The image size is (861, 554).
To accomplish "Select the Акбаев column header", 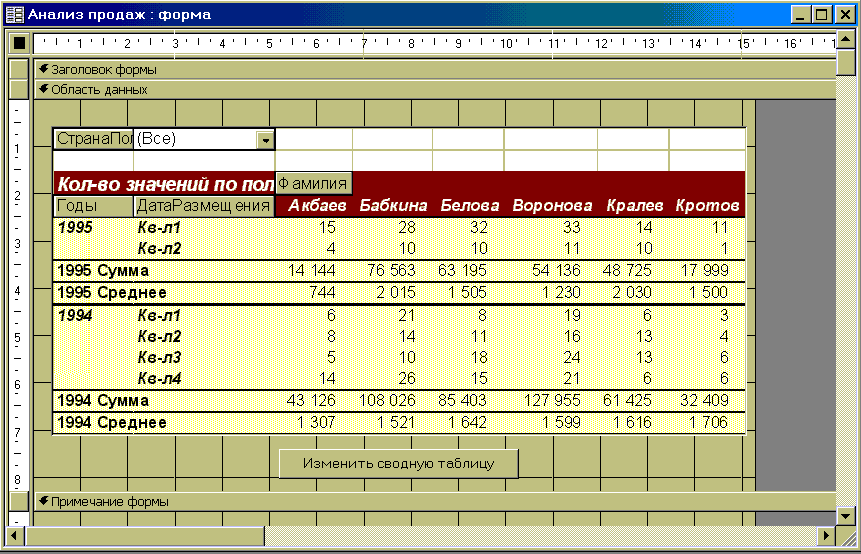I will (317, 205).
